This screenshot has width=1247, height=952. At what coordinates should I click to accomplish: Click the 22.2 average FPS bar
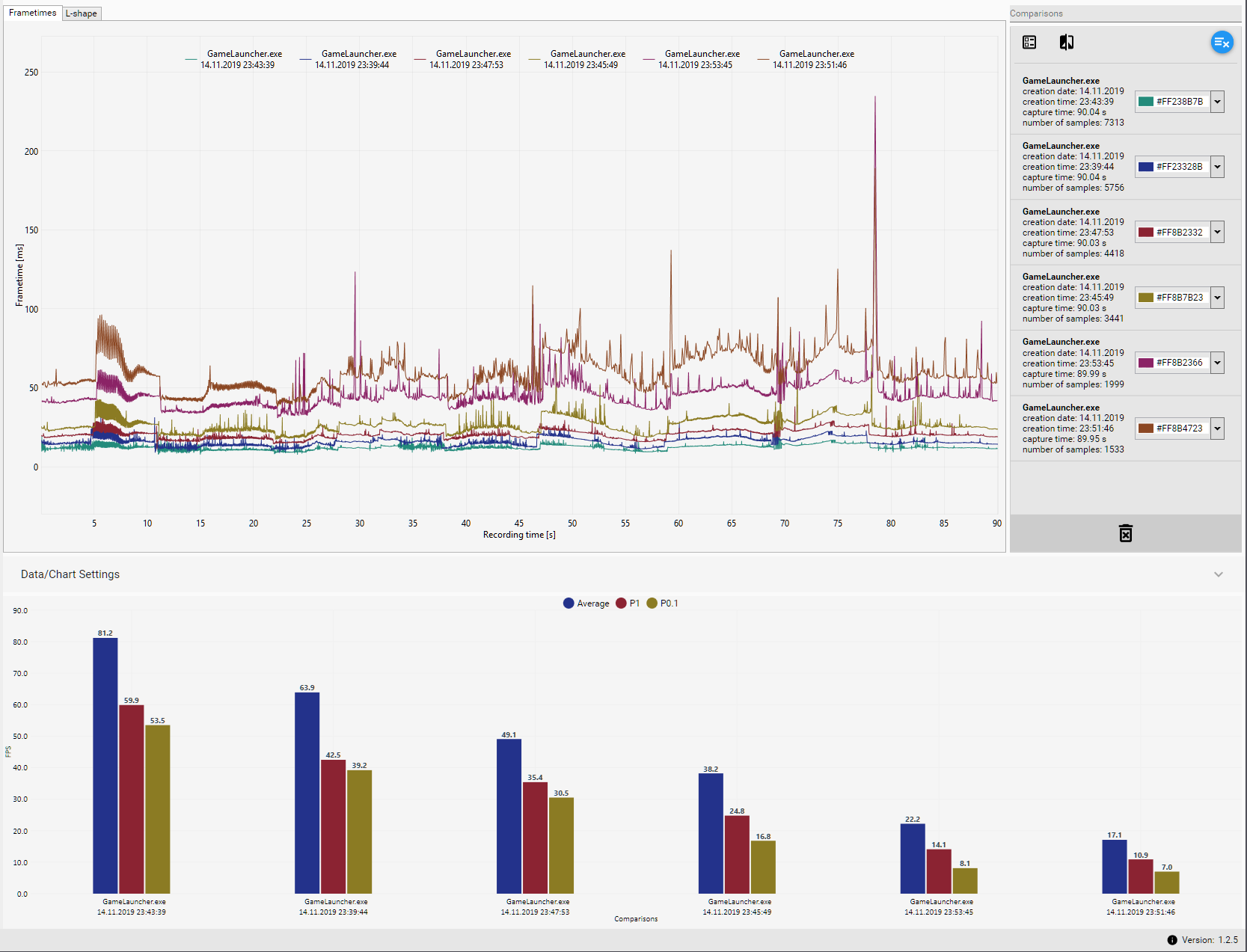coord(913,859)
